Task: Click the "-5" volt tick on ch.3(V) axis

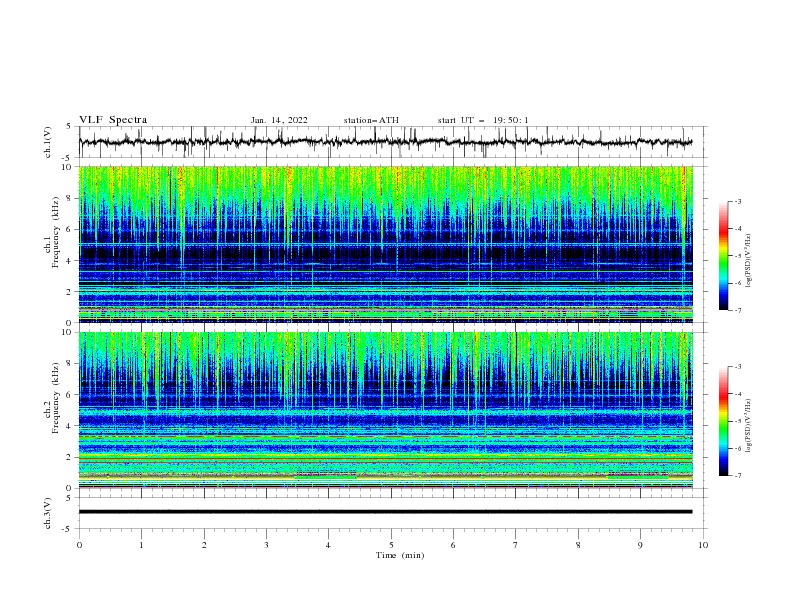Action: tap(68, 529)
